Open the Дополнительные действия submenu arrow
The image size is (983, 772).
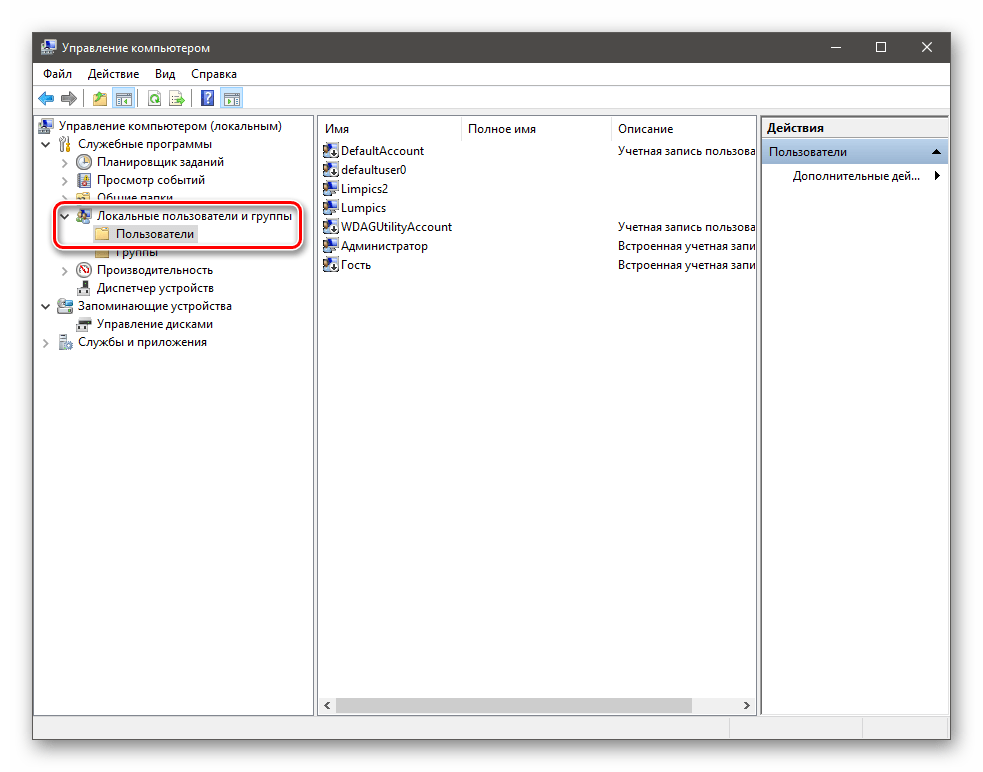pos(937,176)
